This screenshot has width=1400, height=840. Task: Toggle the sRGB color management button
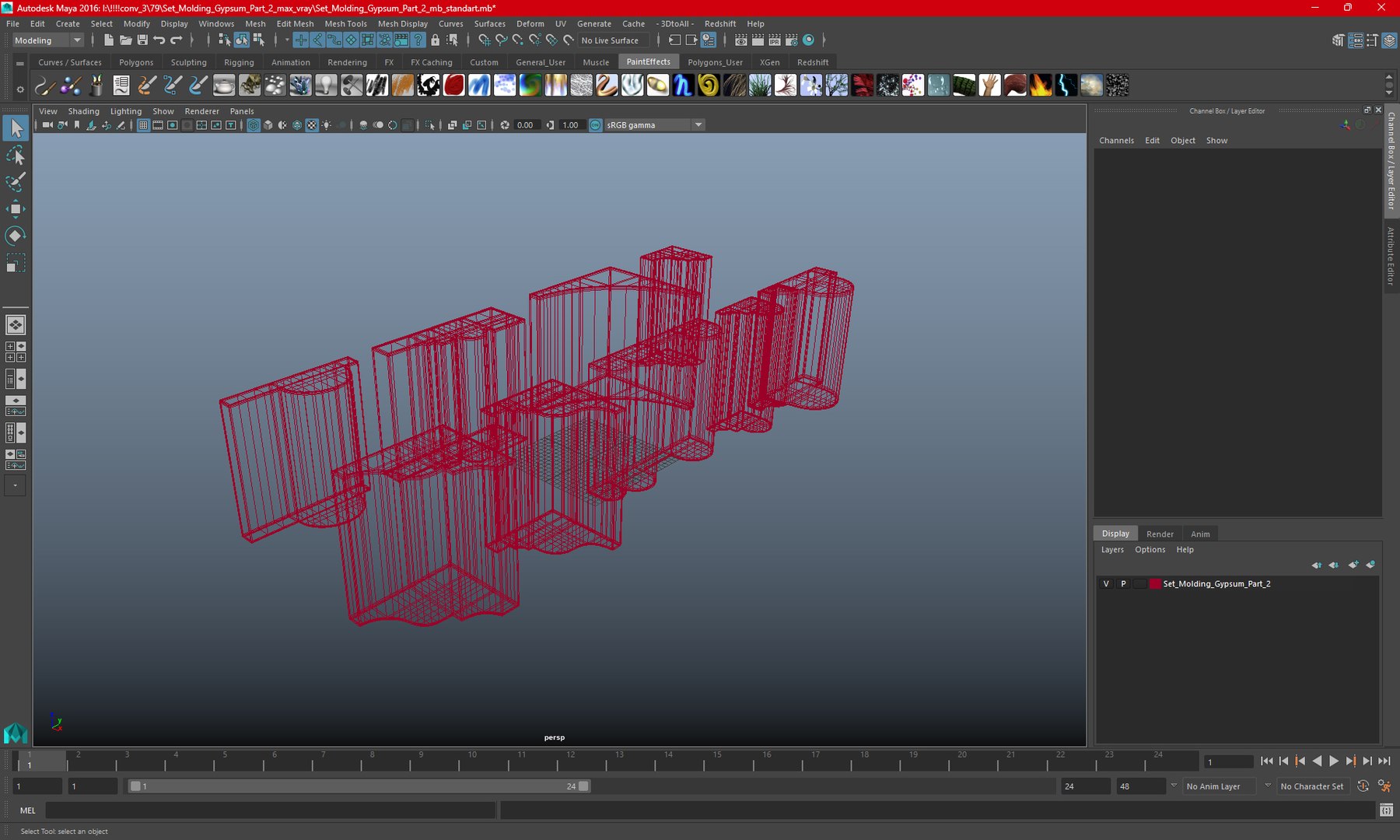tap(596, 125)
